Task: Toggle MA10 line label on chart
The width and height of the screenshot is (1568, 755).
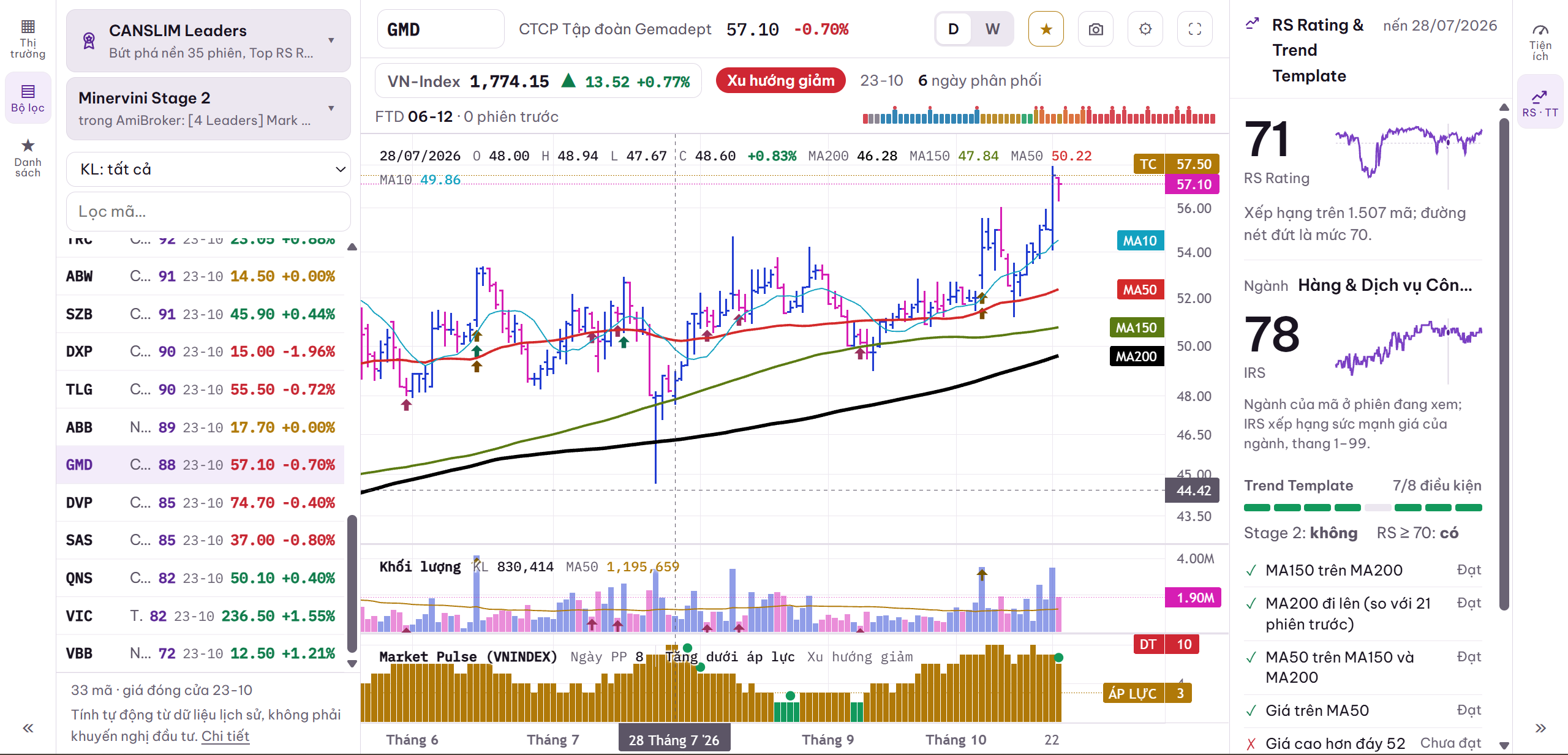Action: click(x=1139, y=241)
